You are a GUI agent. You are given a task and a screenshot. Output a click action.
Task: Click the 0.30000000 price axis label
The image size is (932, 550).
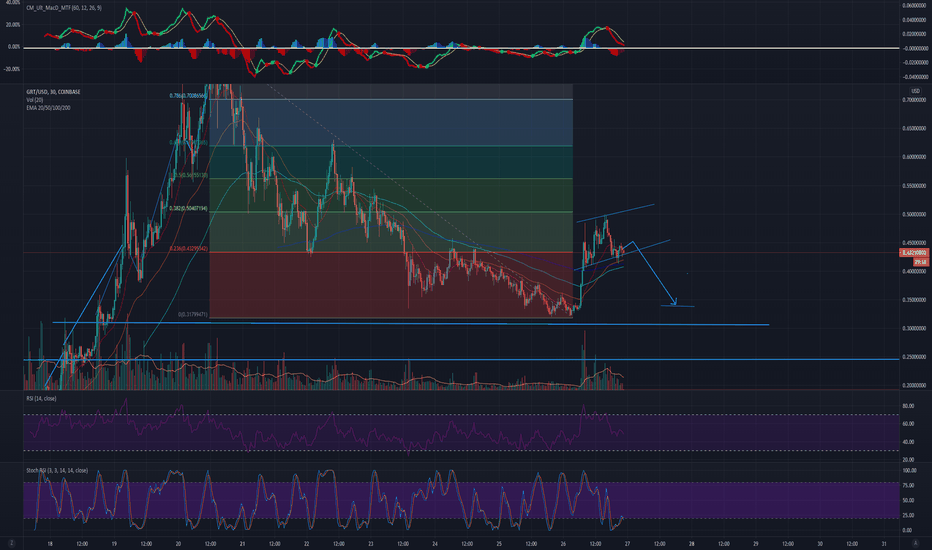(x=914, y=328)
